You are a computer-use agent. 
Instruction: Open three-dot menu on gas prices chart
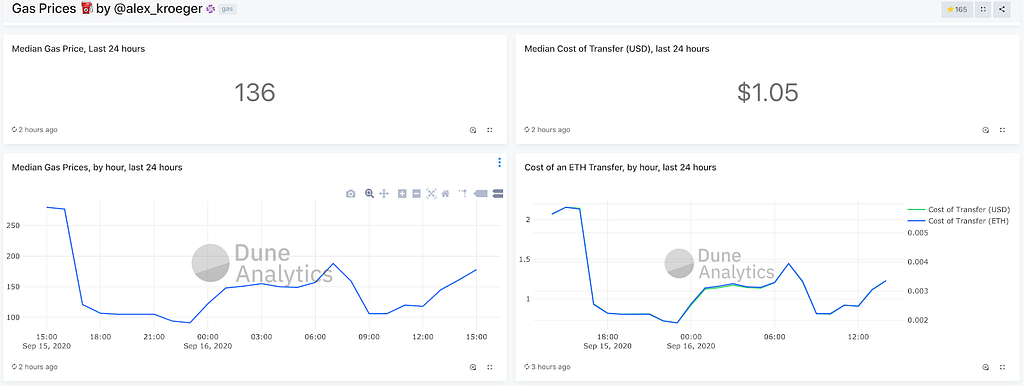pos(500,162)
